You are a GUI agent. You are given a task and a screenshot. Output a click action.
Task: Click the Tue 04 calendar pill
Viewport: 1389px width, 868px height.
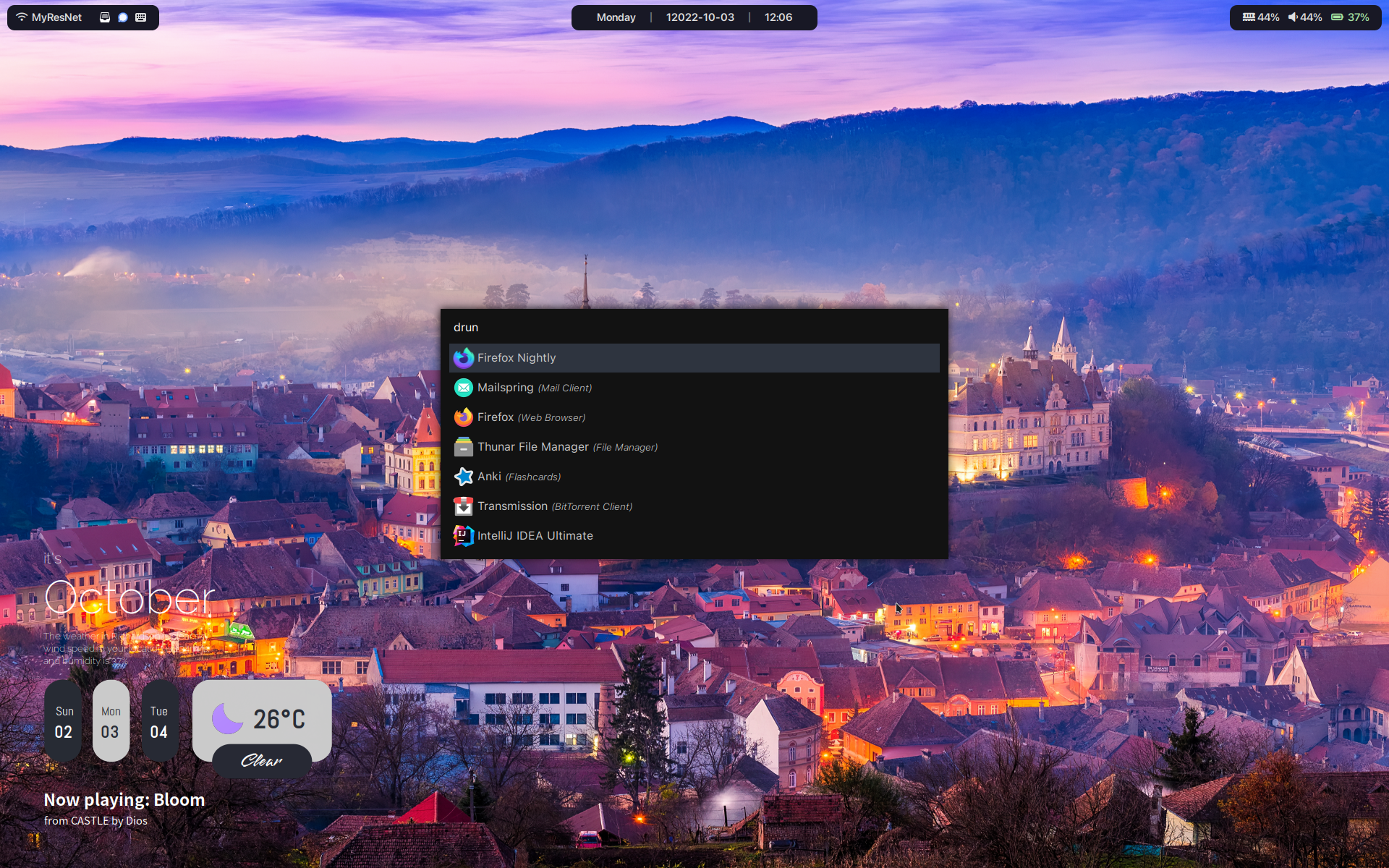[159, 721]
